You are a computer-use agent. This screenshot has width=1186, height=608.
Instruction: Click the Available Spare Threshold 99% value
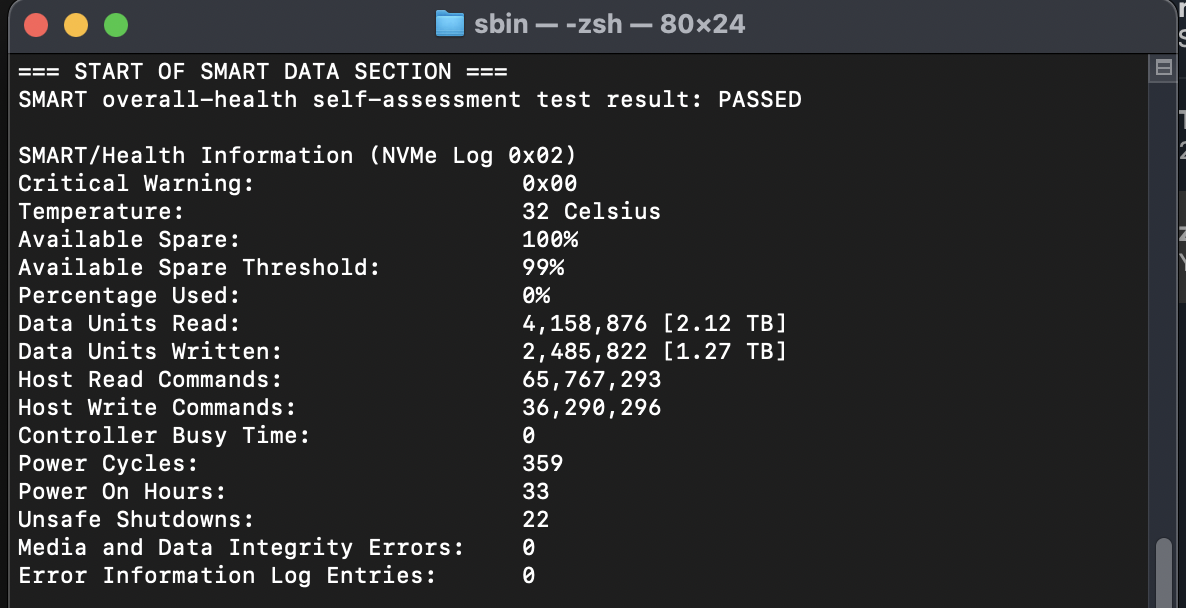pos(543,268)
